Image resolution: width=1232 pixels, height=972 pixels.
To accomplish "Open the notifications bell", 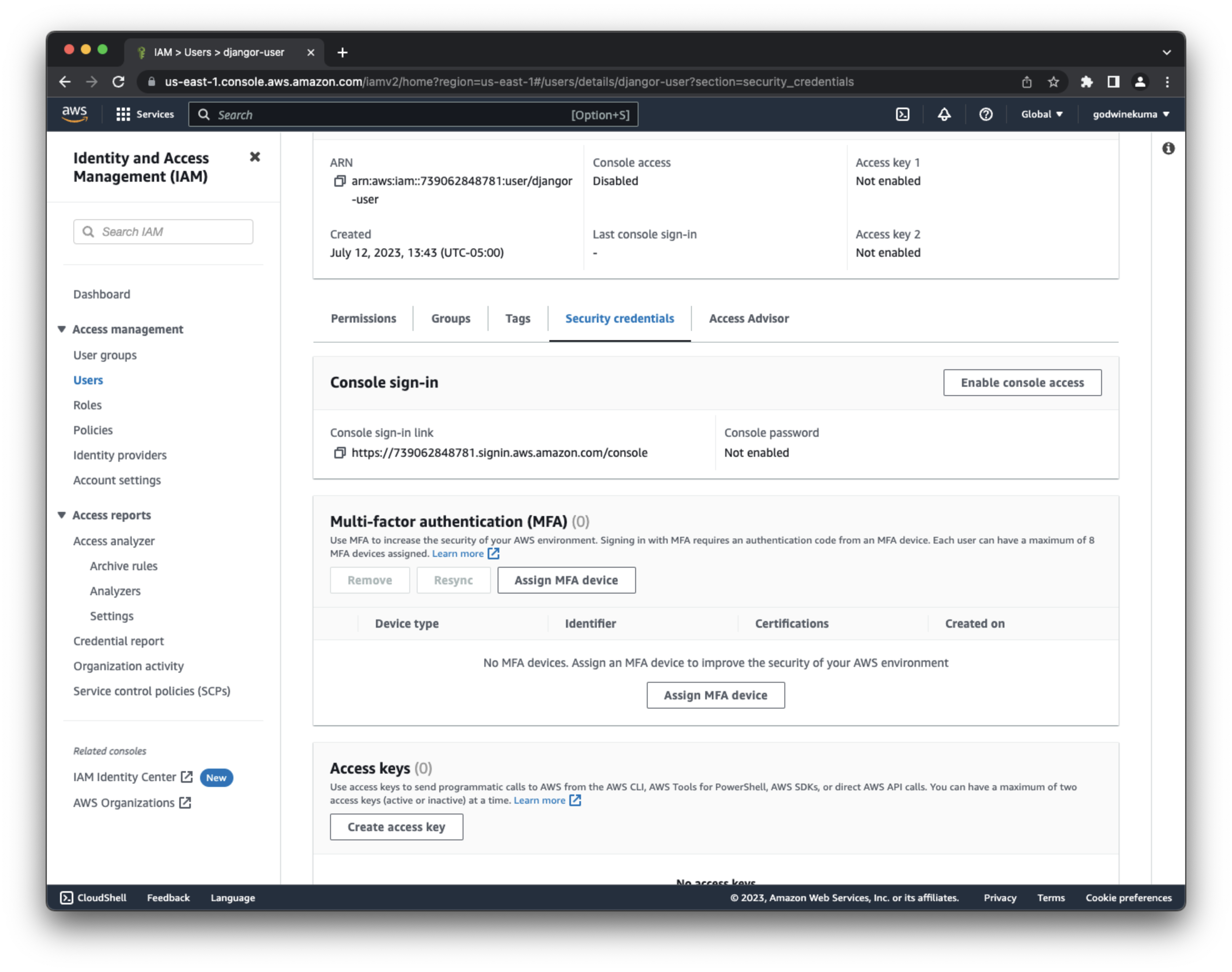I will (944, 114).
